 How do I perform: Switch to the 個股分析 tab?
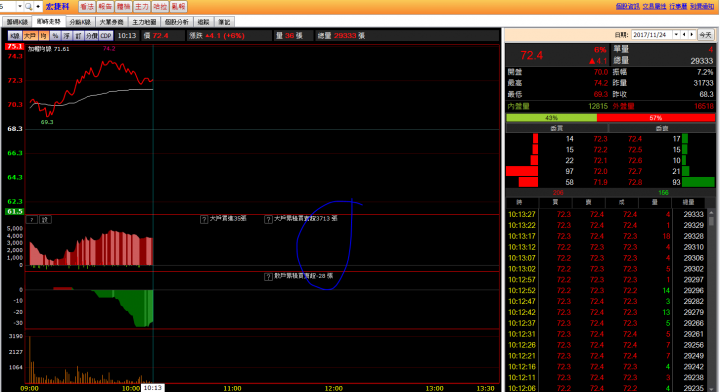click(177, 22)
